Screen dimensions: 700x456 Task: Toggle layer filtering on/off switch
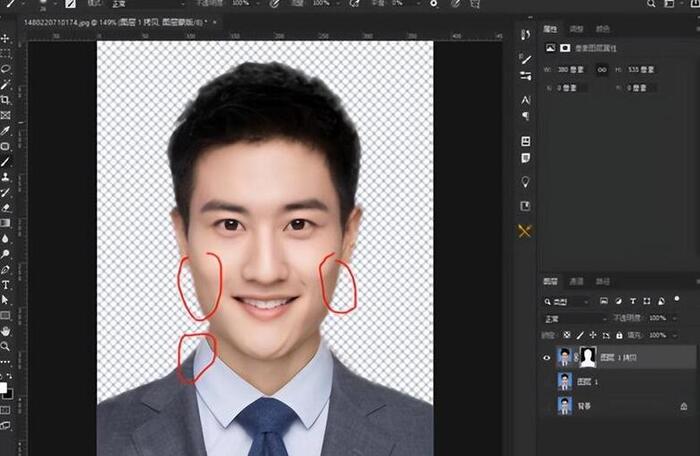pyautogui.click(x=677, y=299)
